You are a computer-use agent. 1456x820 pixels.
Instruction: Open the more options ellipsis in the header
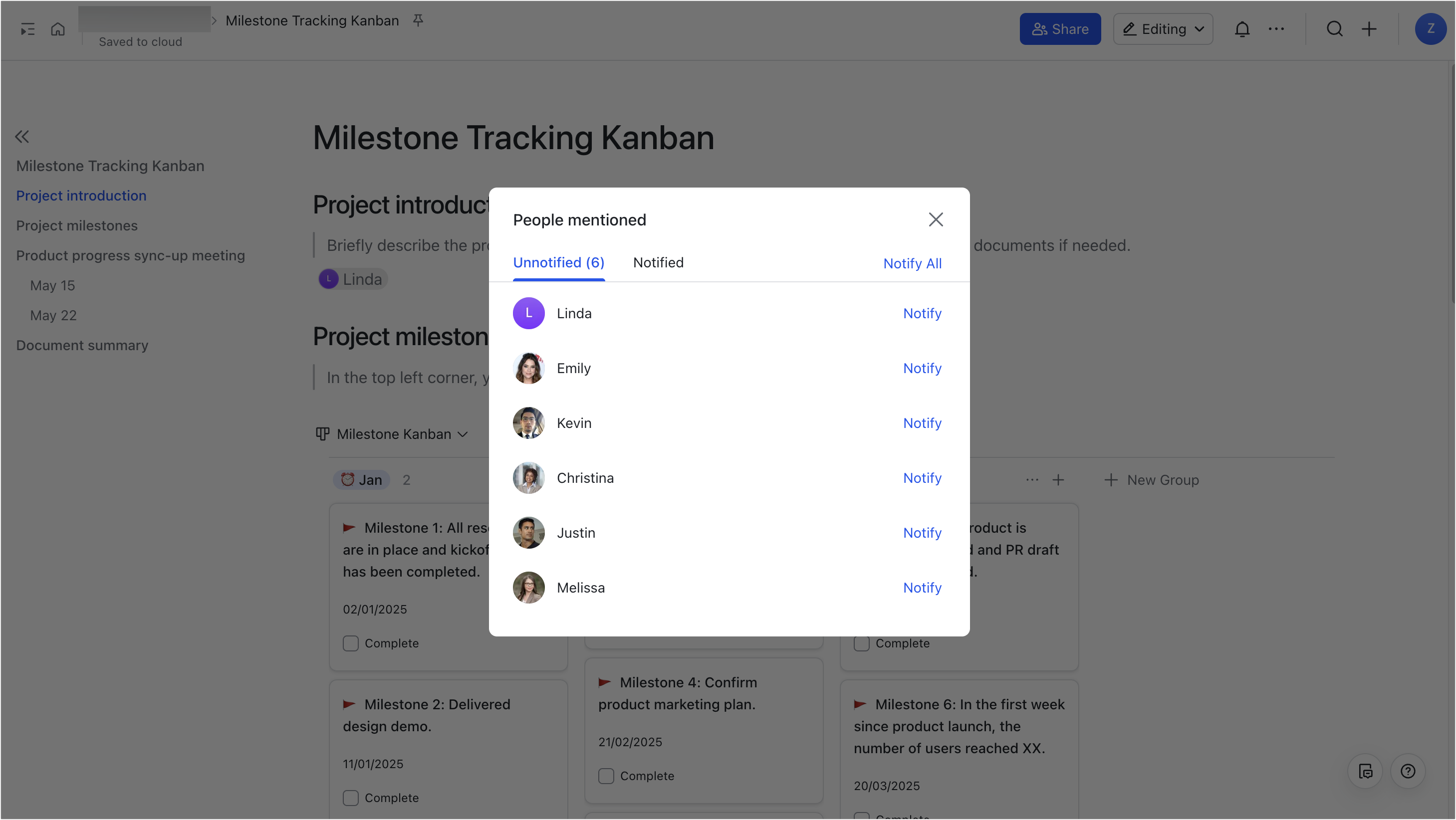(1276, 29)
